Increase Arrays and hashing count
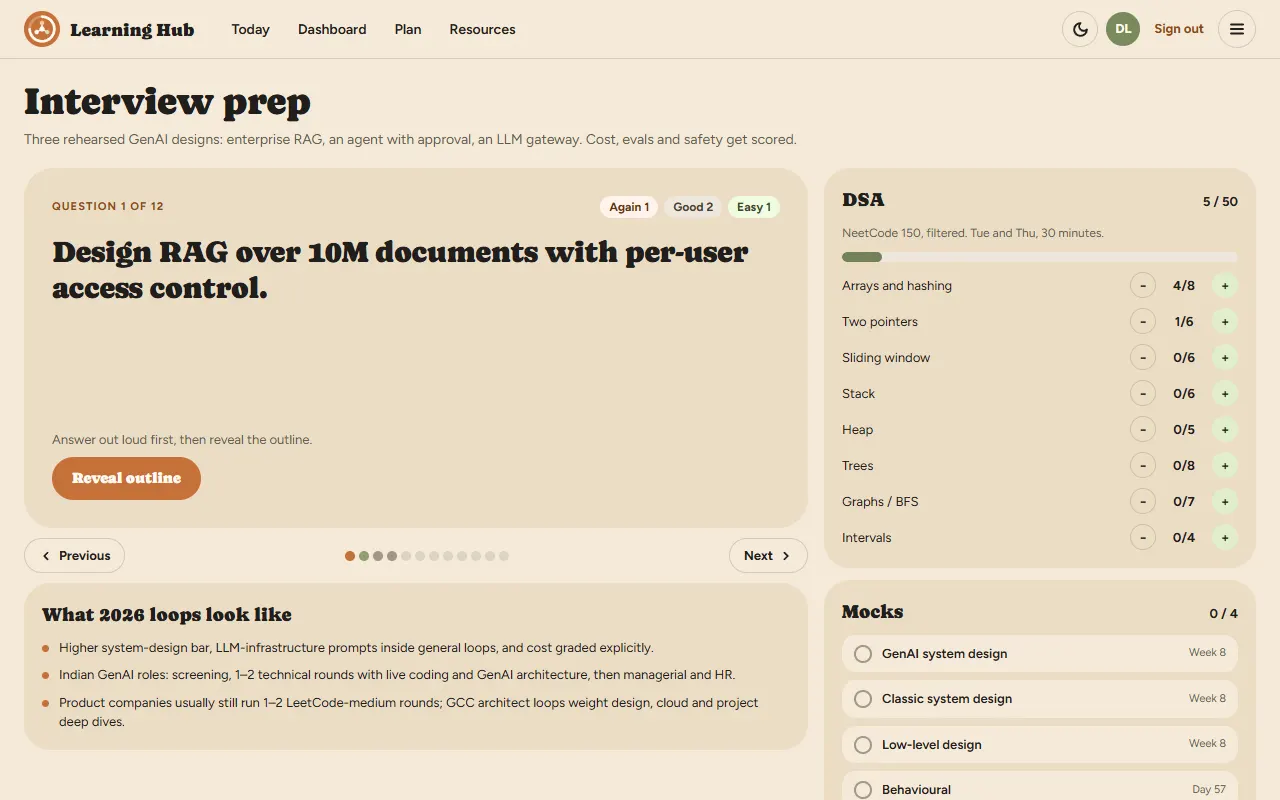 click(x=1225, y=286)
